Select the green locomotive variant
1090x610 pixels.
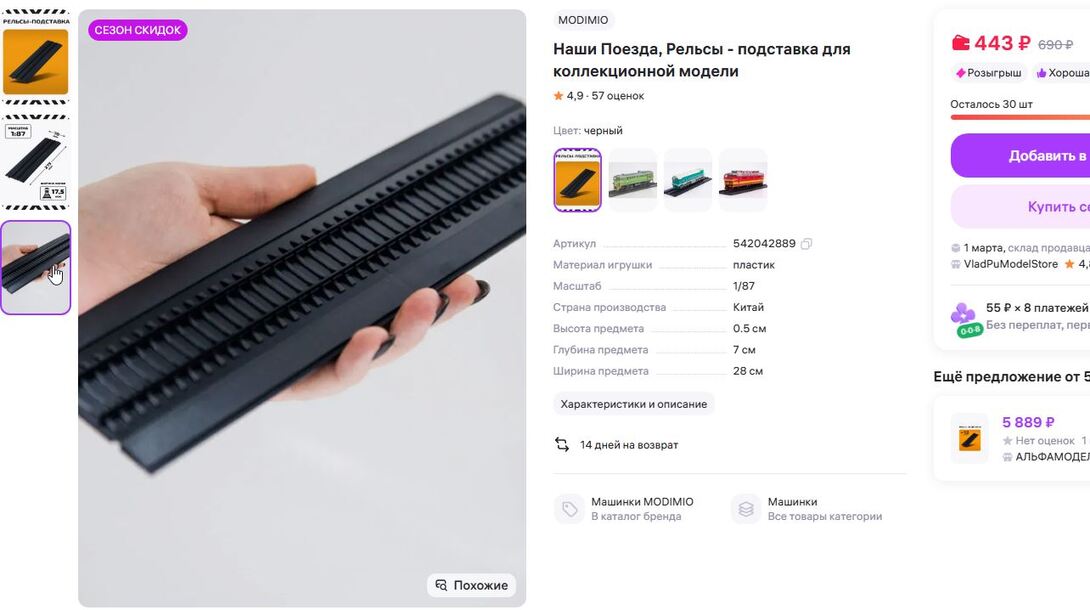pyautogui.click(x=633, y=180)
